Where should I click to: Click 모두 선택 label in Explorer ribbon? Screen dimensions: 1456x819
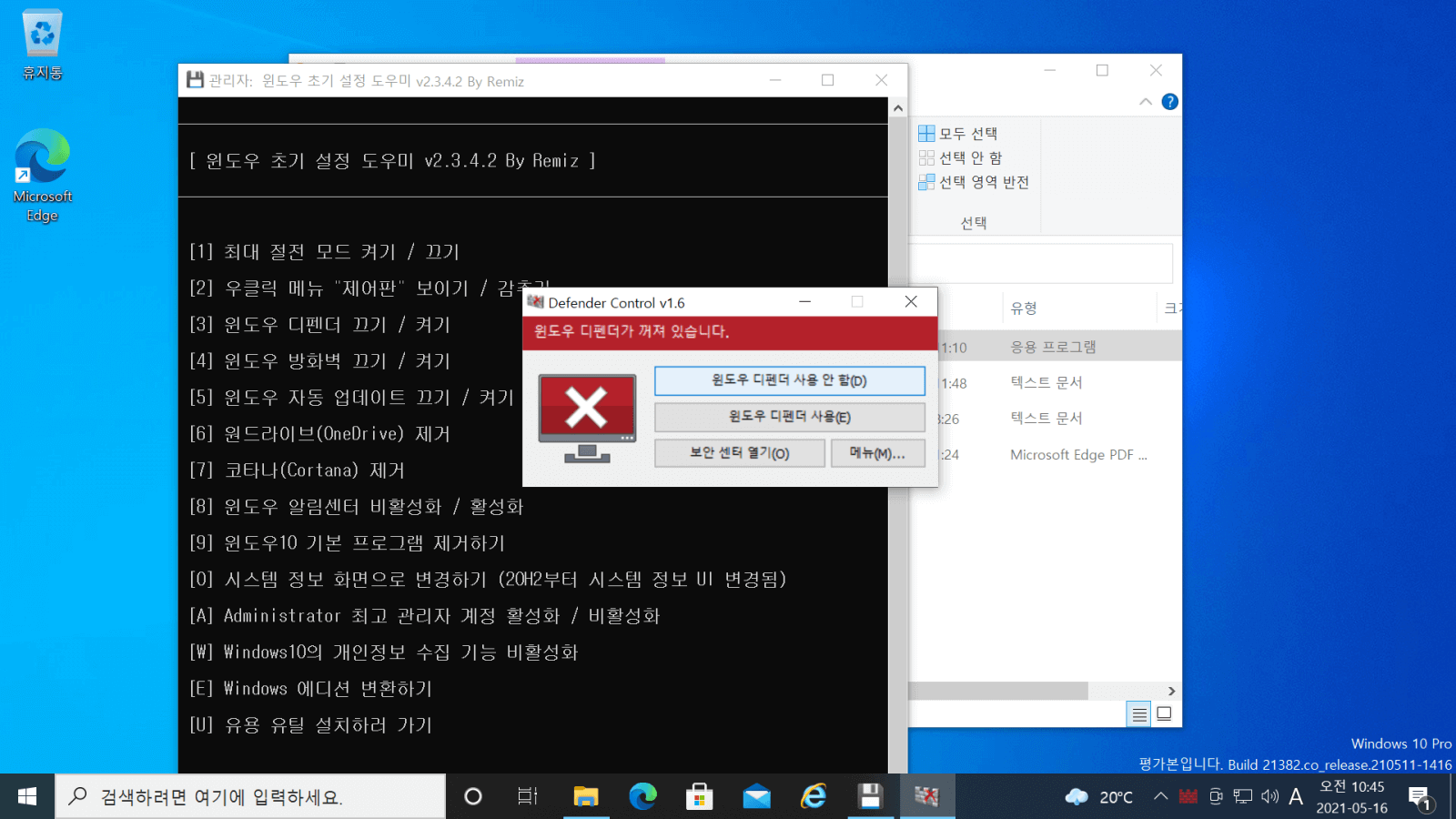pos(968,133)
